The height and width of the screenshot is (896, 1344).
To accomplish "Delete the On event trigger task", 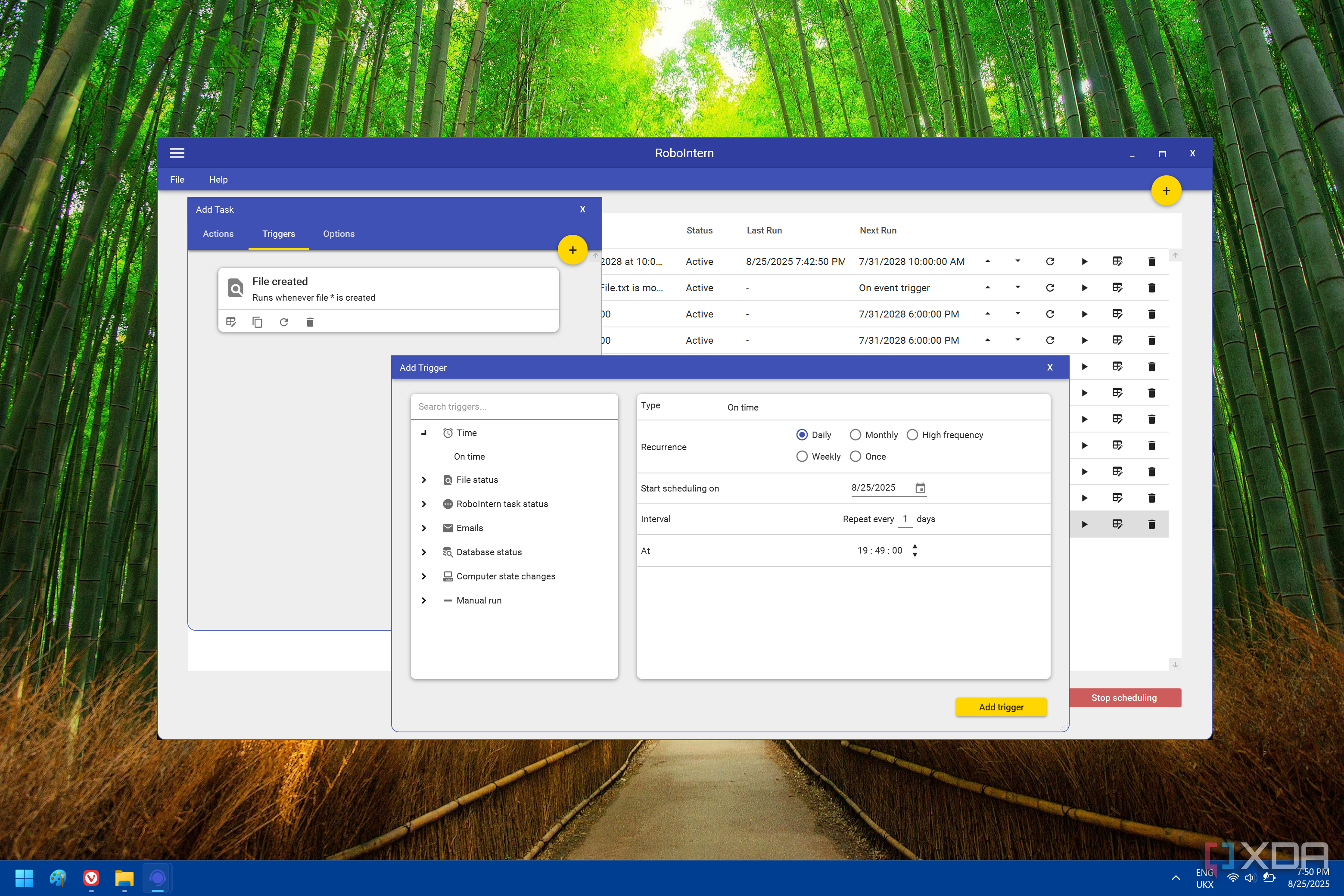I will pos(1152,288).
